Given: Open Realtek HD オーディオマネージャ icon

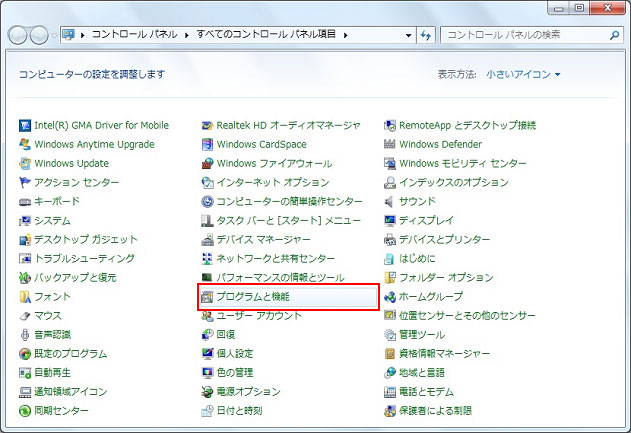Looking at the screenshot, I should [x=207, y=126].
